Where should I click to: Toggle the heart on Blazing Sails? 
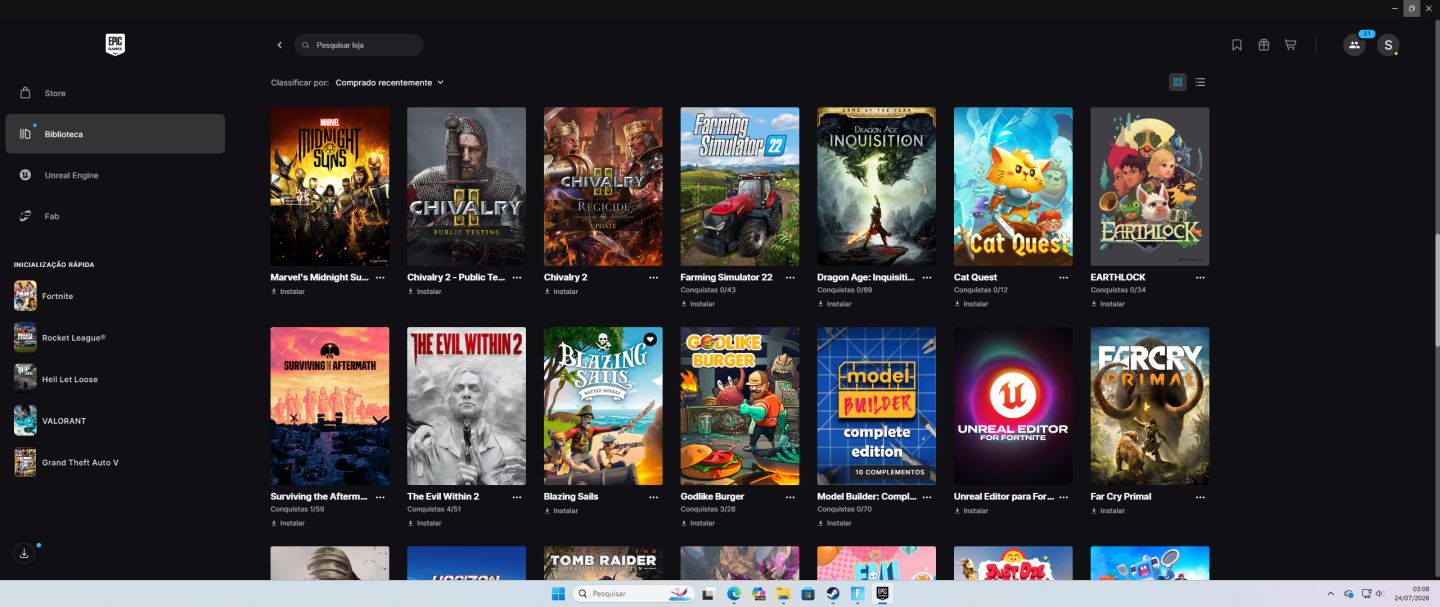pos(650,339)
